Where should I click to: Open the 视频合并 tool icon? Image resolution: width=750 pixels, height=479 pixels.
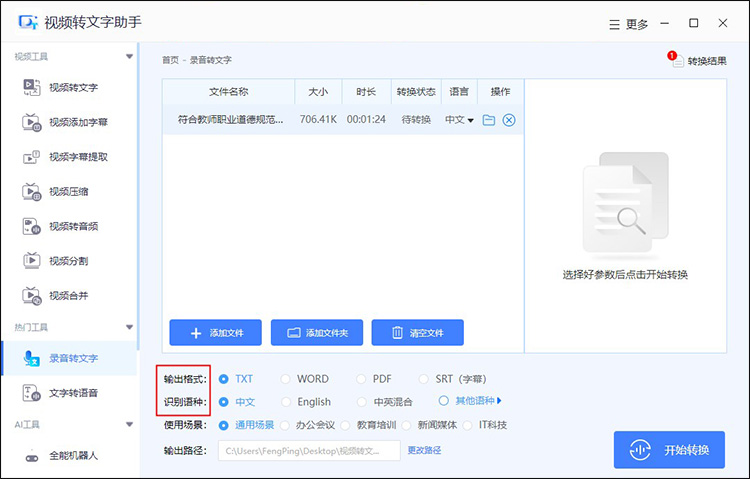click(x=32, y=295)
